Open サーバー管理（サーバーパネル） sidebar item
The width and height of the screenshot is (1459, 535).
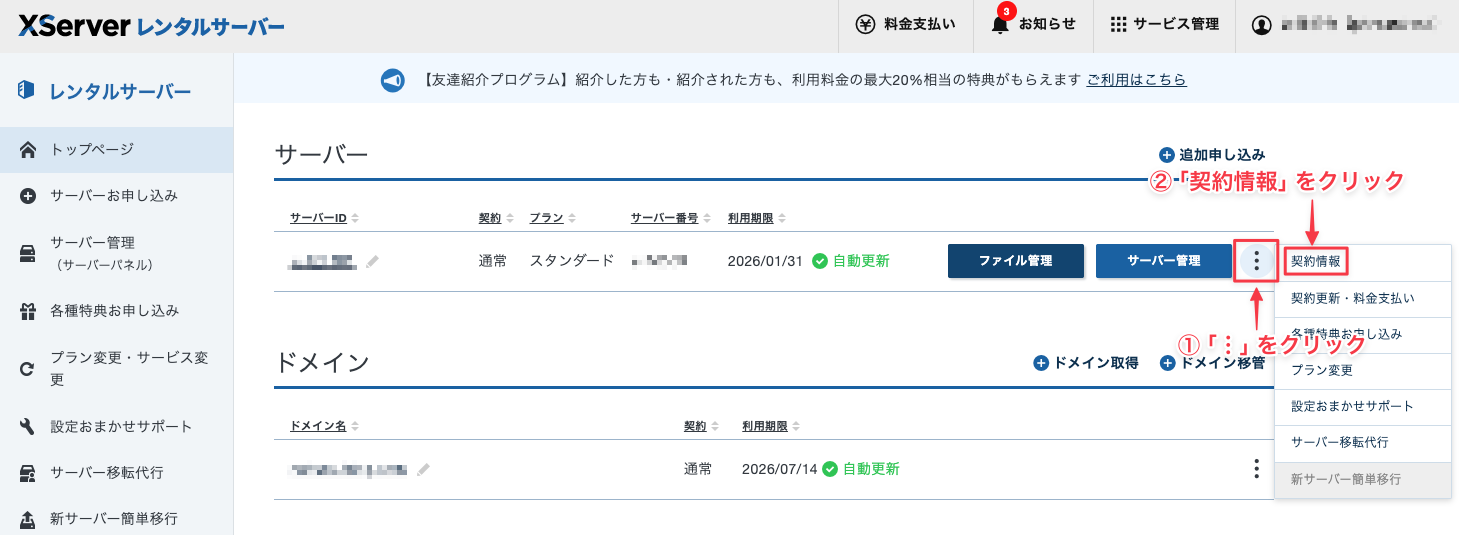[x=116, y=253]
